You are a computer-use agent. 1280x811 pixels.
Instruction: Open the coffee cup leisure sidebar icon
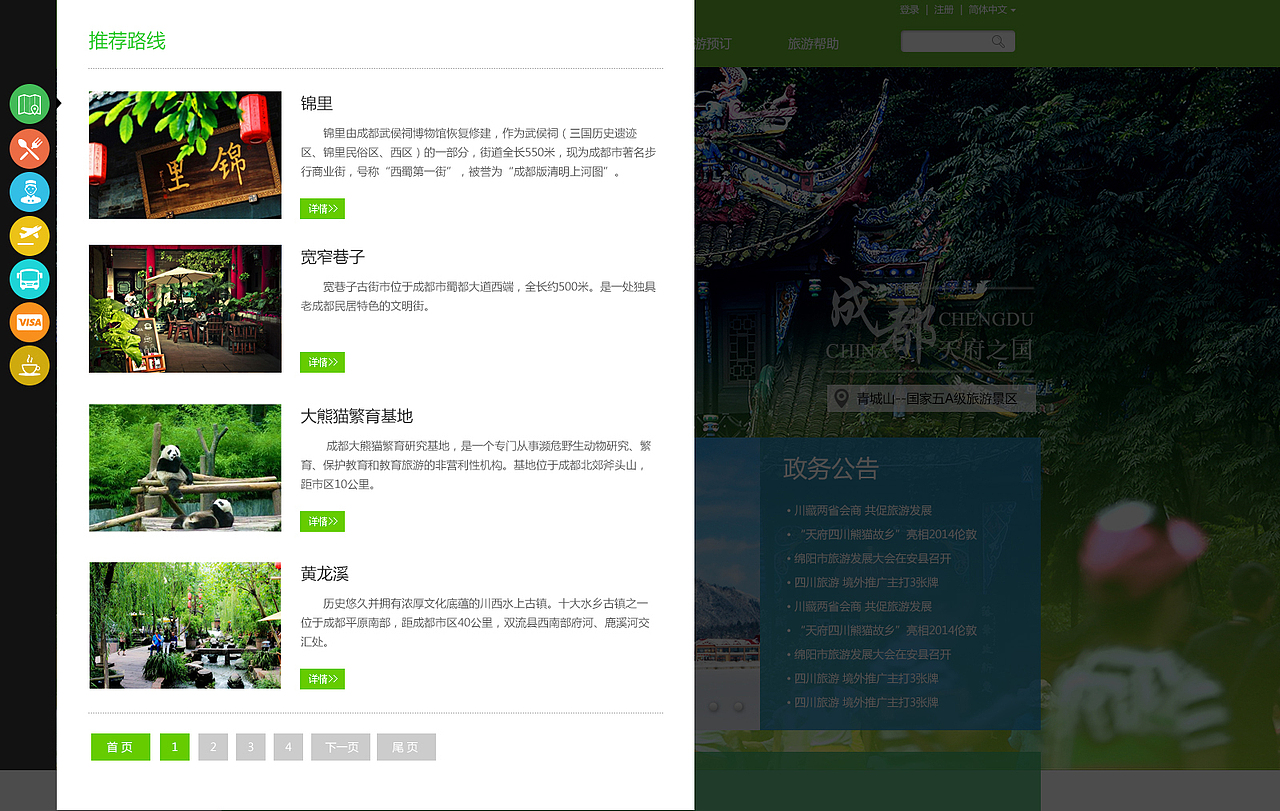(x=29, y=366)
